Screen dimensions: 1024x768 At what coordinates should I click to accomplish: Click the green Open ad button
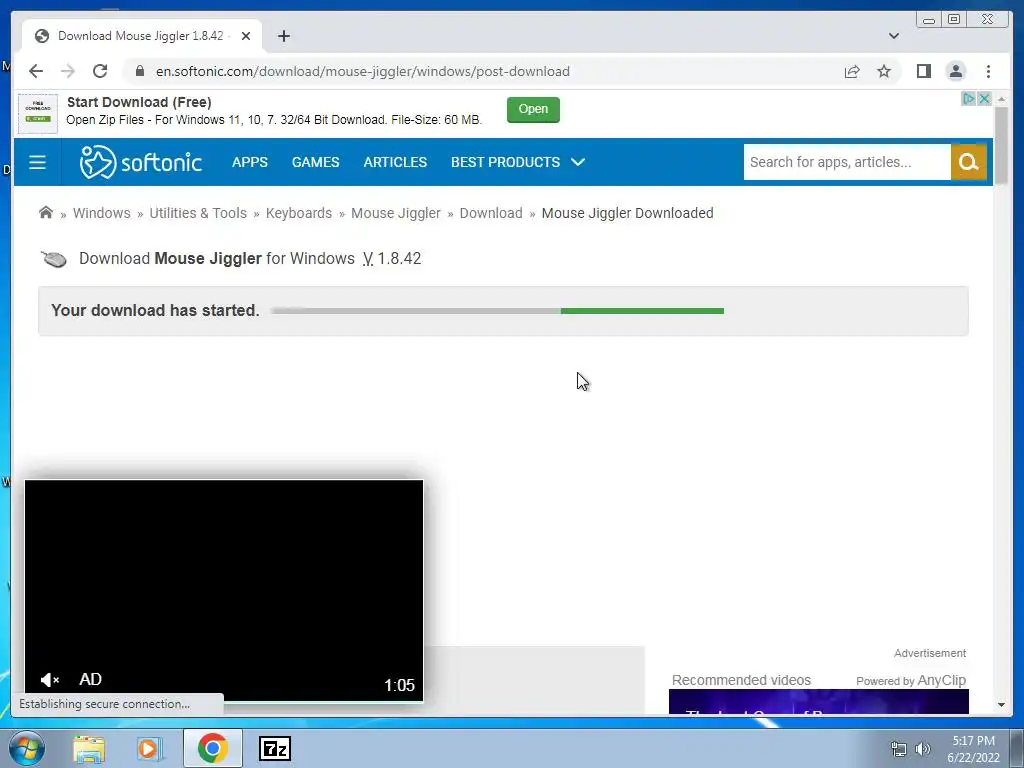tap(533, 109)
